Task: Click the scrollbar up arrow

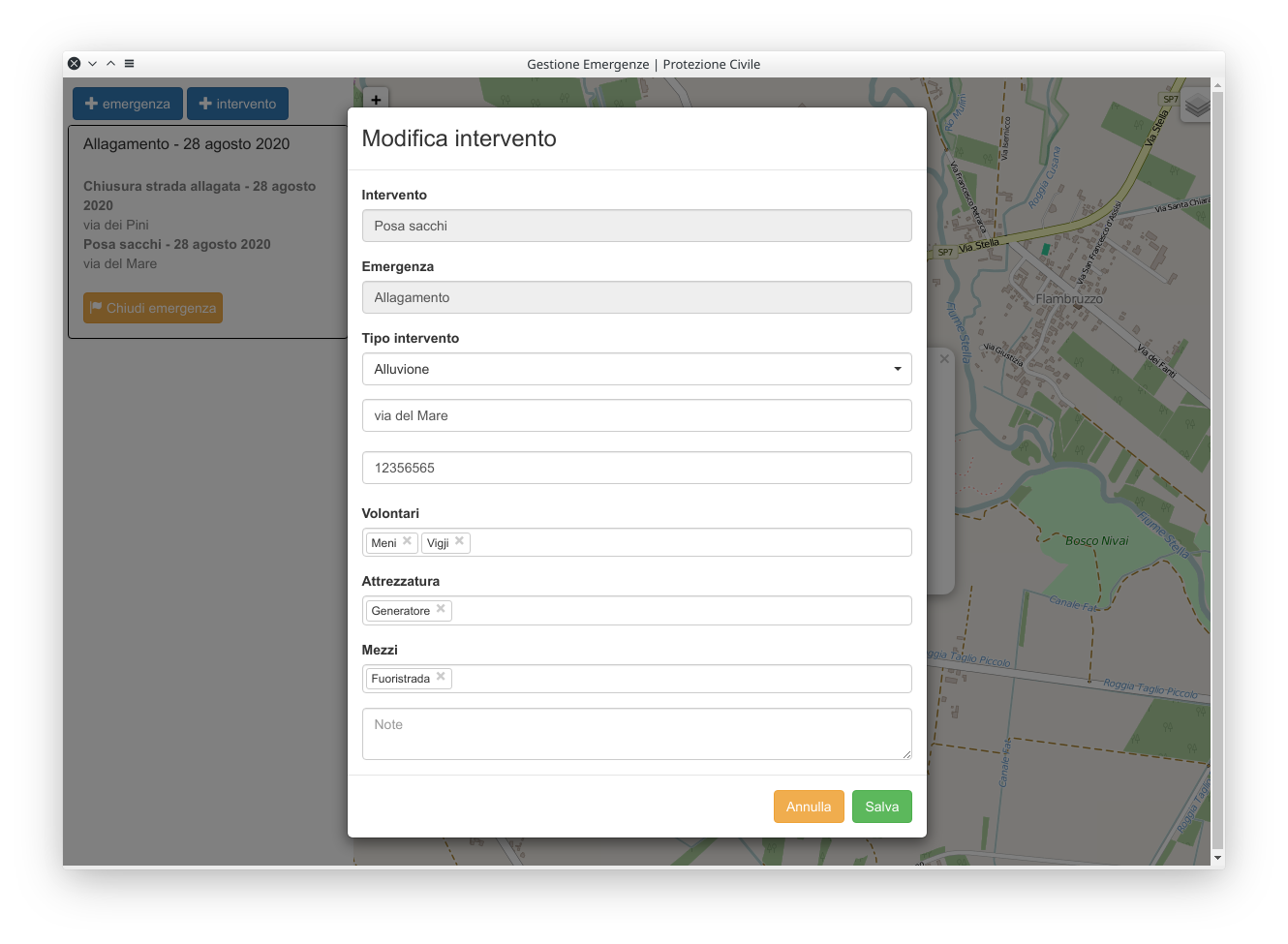Action: click(x=1217, y=85)
